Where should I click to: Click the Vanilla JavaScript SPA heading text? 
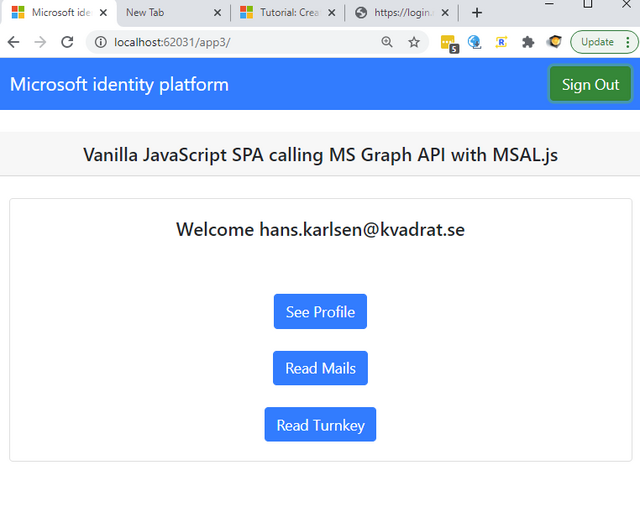coord(320,155)
